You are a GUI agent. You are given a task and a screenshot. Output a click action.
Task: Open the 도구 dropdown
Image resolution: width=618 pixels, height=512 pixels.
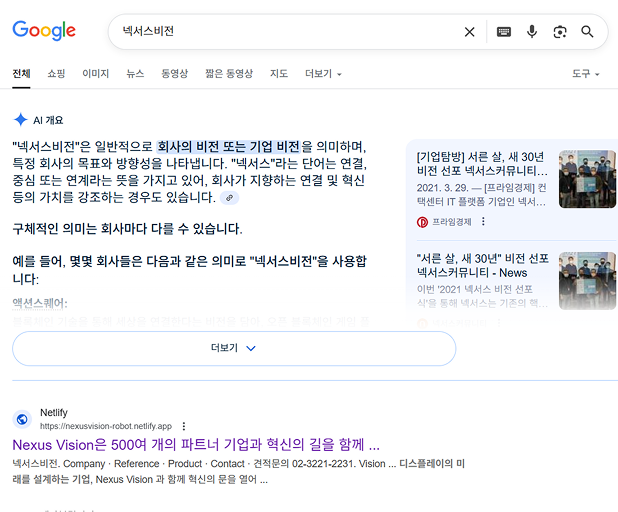[586, 74]
